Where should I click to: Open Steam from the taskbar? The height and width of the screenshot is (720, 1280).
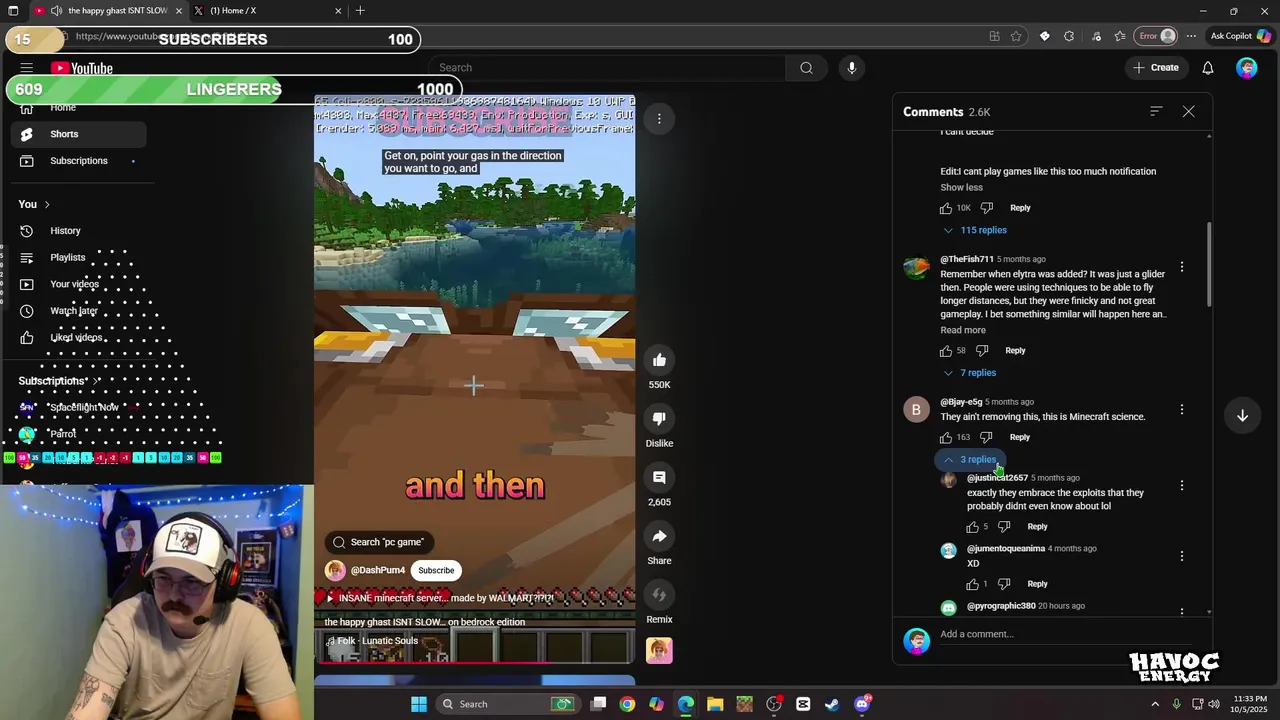coord(832,704)
